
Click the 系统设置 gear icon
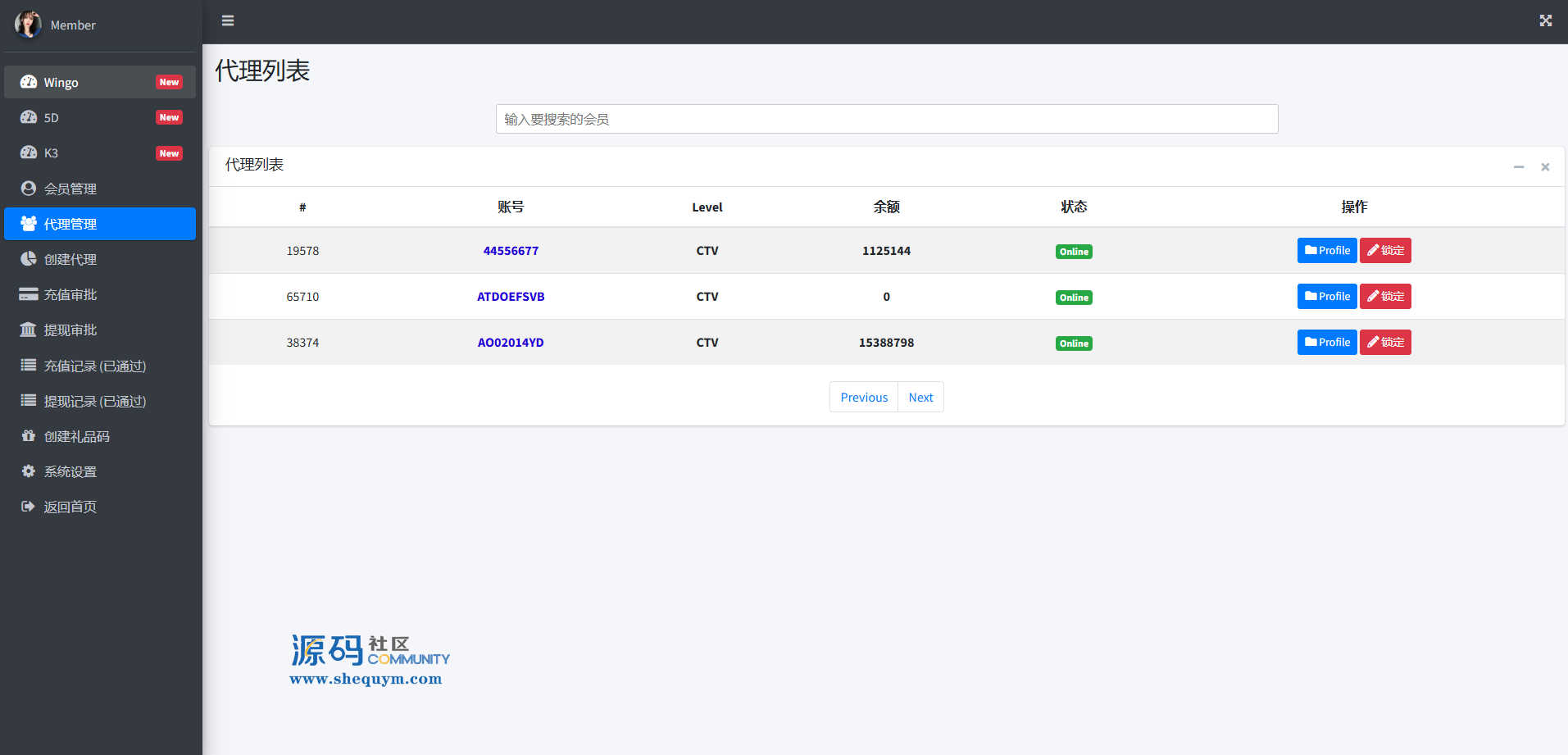coord(29,471)
